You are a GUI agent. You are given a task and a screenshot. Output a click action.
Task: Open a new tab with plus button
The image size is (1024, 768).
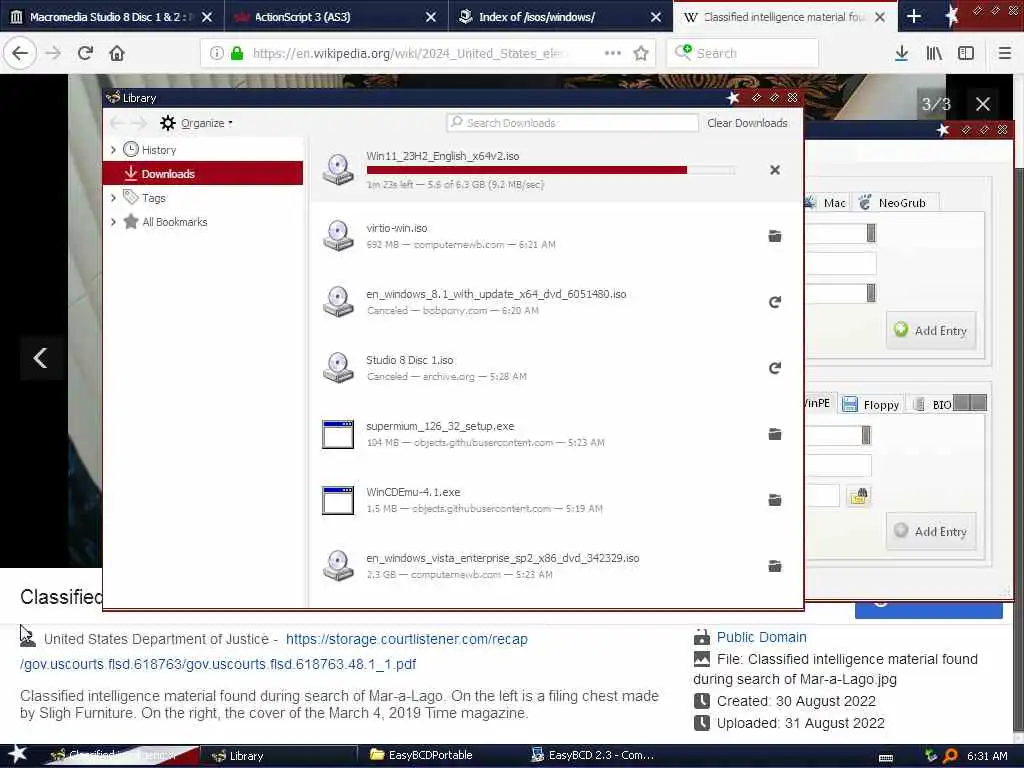[x=914, y=16]
